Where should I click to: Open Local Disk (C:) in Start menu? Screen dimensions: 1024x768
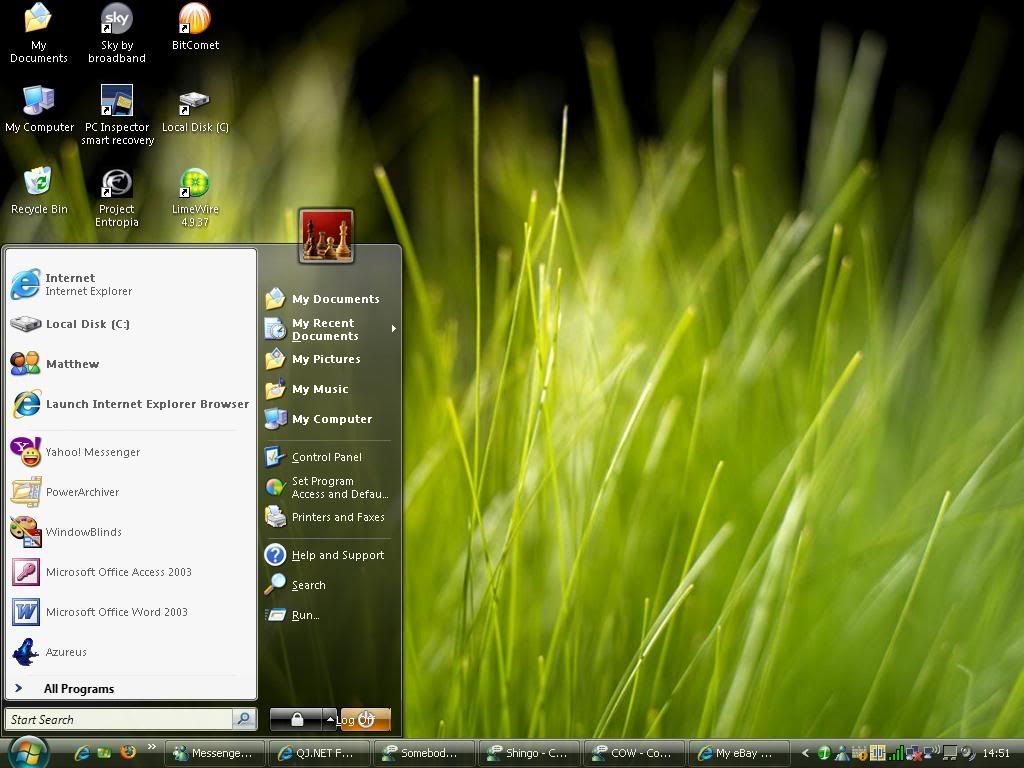[x=131, y=324]
